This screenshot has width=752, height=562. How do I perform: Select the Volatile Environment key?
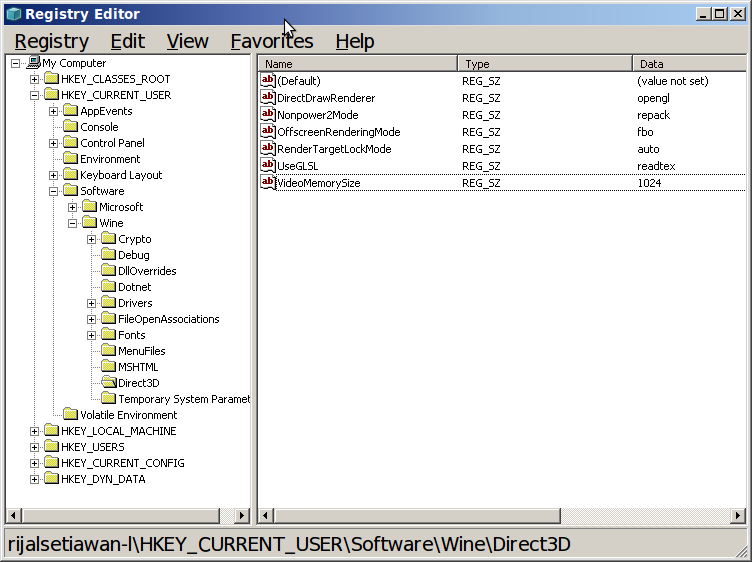coord(129,415)
